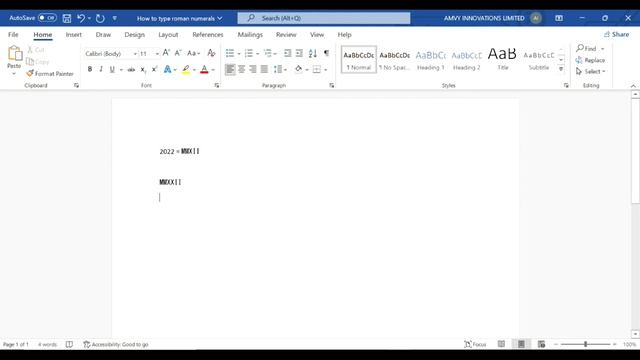
Task: Open the Borders dropdown
Action: pos(325,70)
